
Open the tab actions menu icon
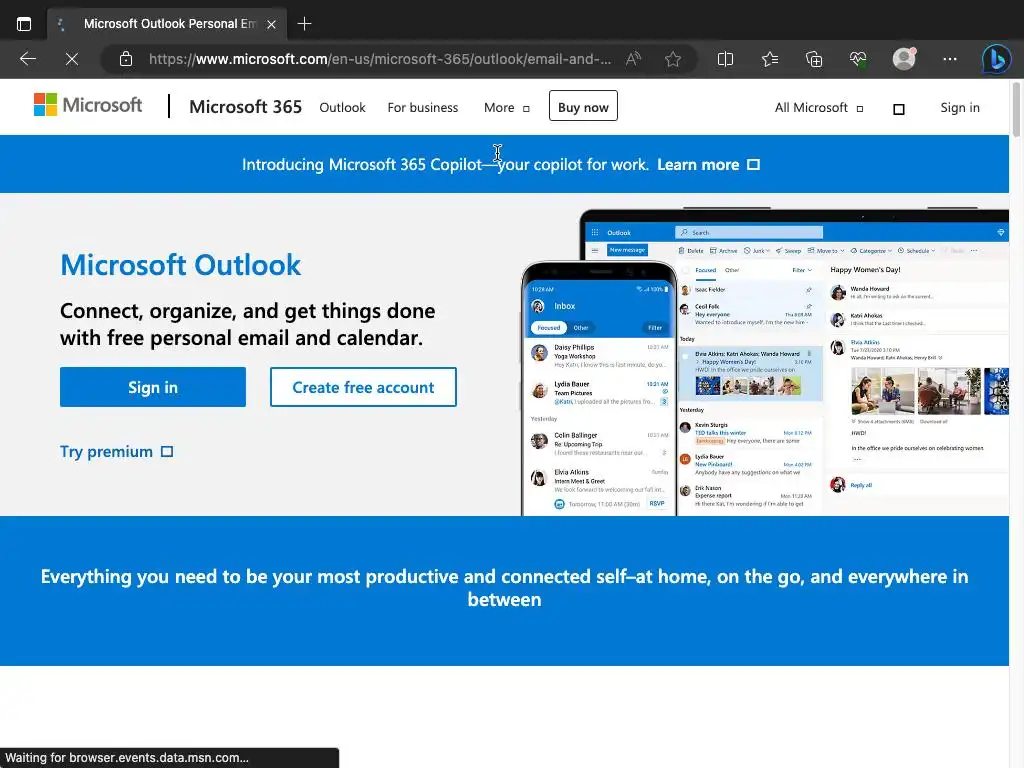click(x=24, y=24)
